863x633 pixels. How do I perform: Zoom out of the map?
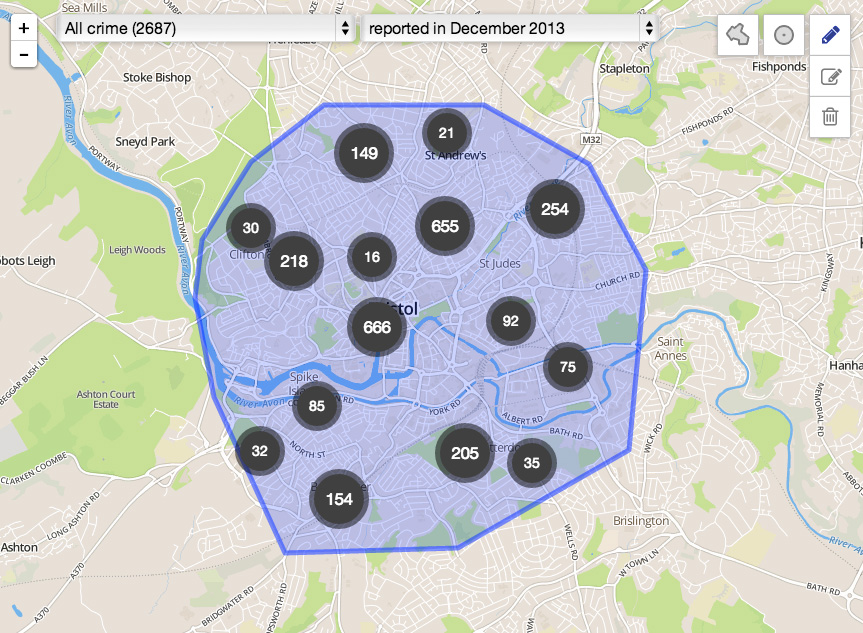[x=23, y=54]
